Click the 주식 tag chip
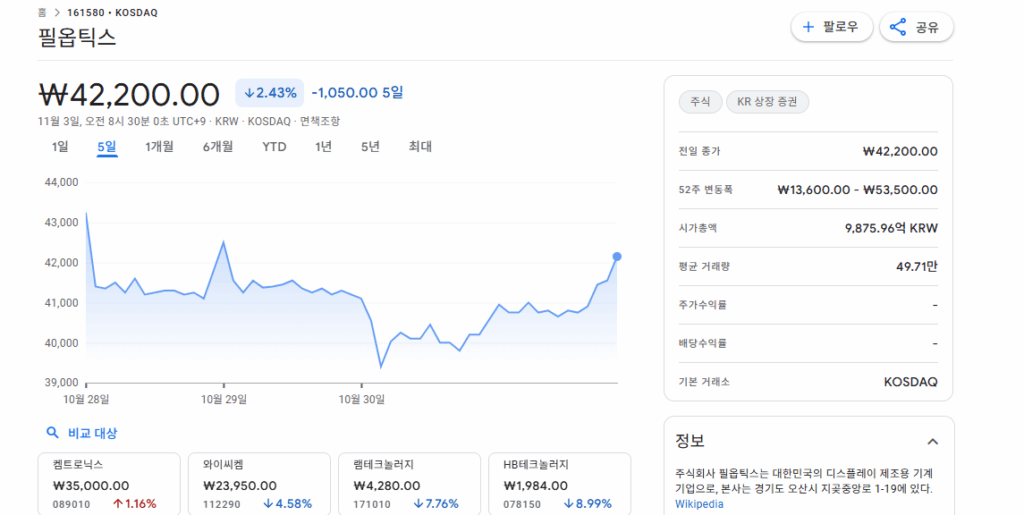The image size is (1024, 515). coord(700,102)
